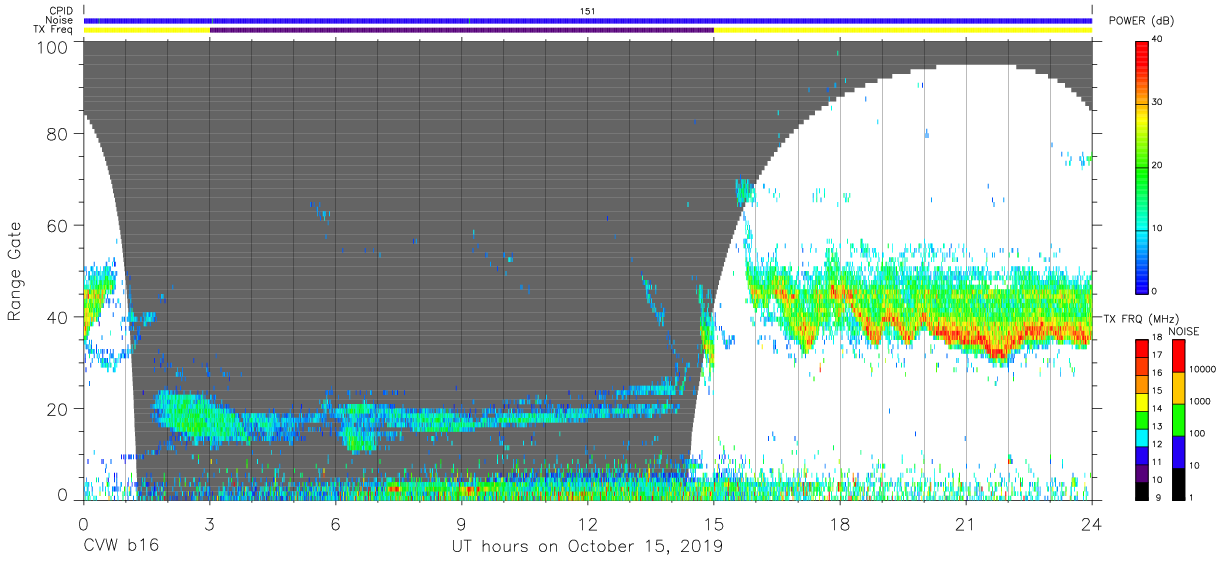The height and width of the screenshot is (567, 1228).
Task: Click the 20 tick on the POWER colorbar
Action: pyautogui.click(x=1158, y=165)
